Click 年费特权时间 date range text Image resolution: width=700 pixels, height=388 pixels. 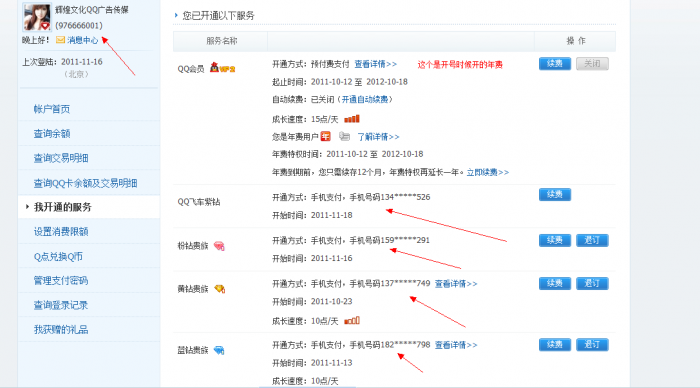pyautogui.click(x=375, y=154)
